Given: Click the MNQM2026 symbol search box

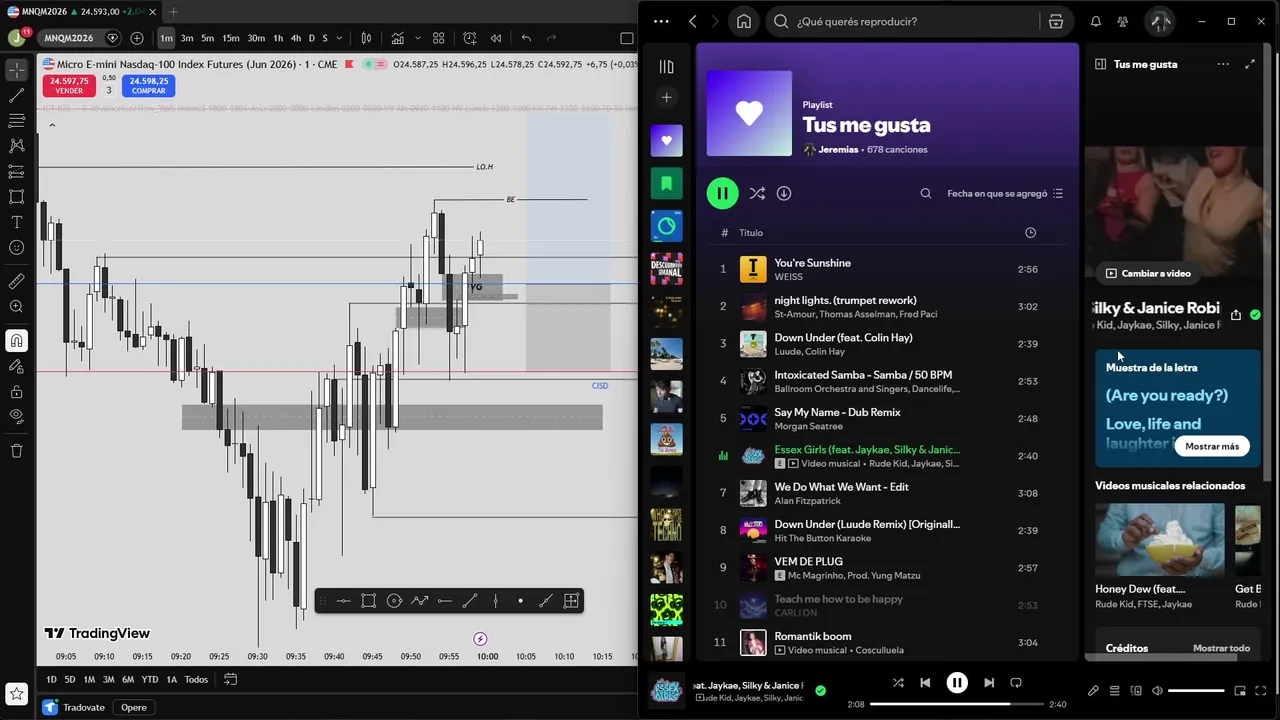Looking at the screenshot, I should (68, 38).
